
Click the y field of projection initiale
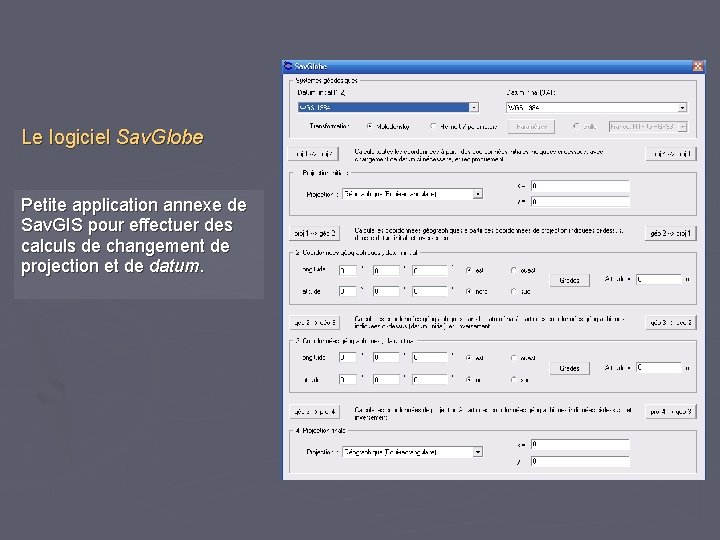click(x=580, y=202)
